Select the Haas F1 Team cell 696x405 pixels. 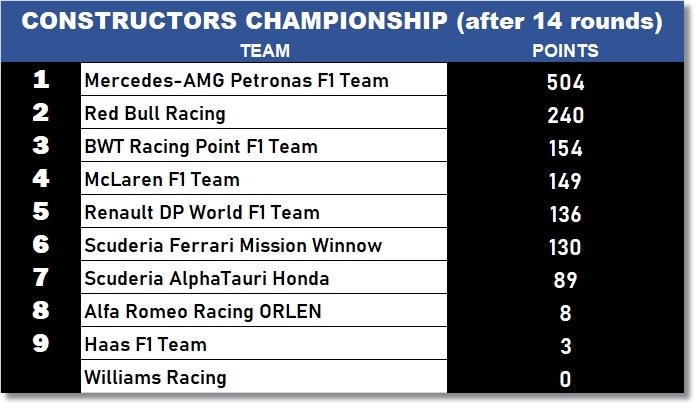click(147, 344)
